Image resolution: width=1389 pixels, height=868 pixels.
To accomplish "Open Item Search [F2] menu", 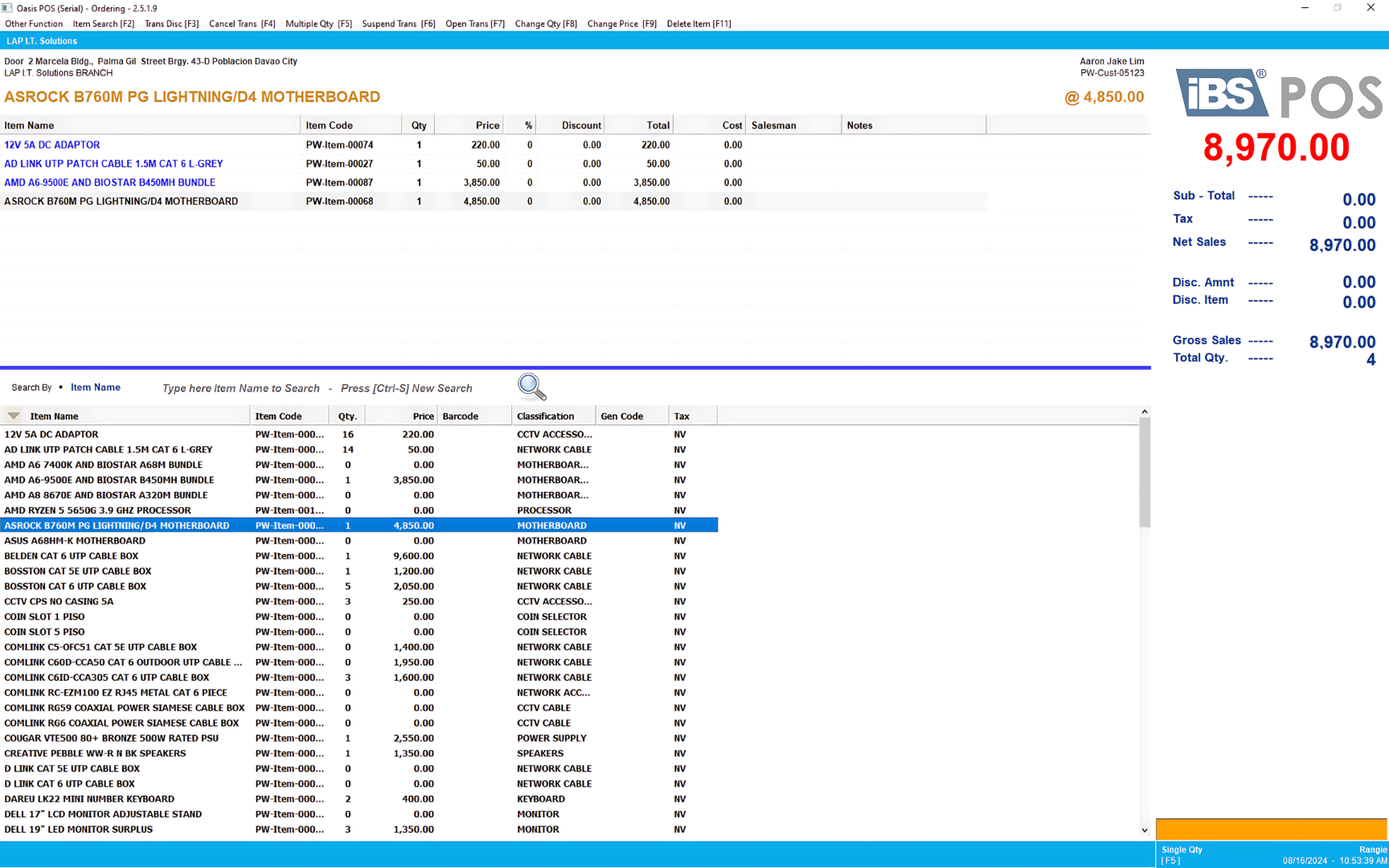I will pyautogui.click(x=104, y=24).
